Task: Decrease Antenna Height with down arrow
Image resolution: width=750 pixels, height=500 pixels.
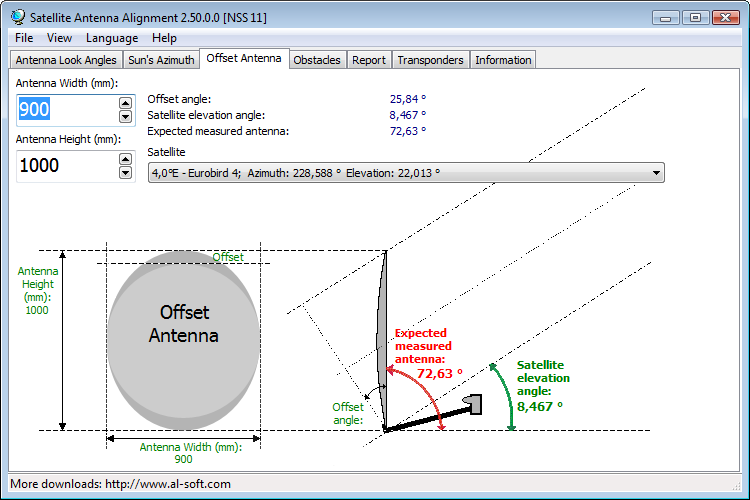Action: click(x=125, y=172)
